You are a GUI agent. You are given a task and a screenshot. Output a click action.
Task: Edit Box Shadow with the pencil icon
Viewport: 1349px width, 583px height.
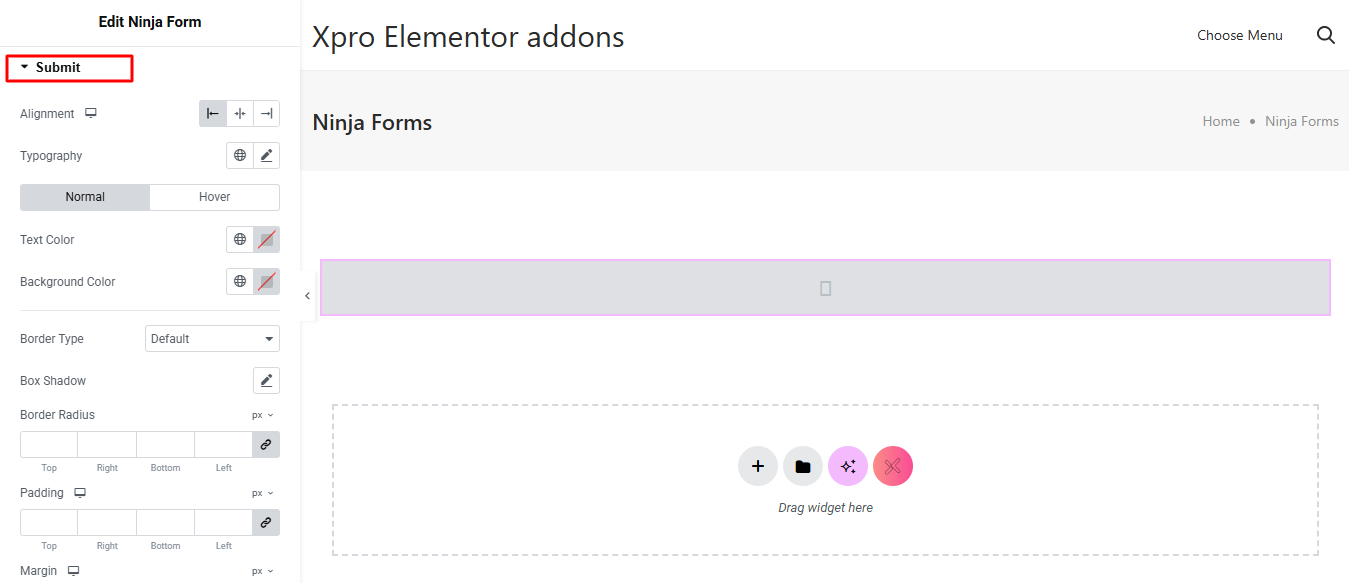point(266,380)
